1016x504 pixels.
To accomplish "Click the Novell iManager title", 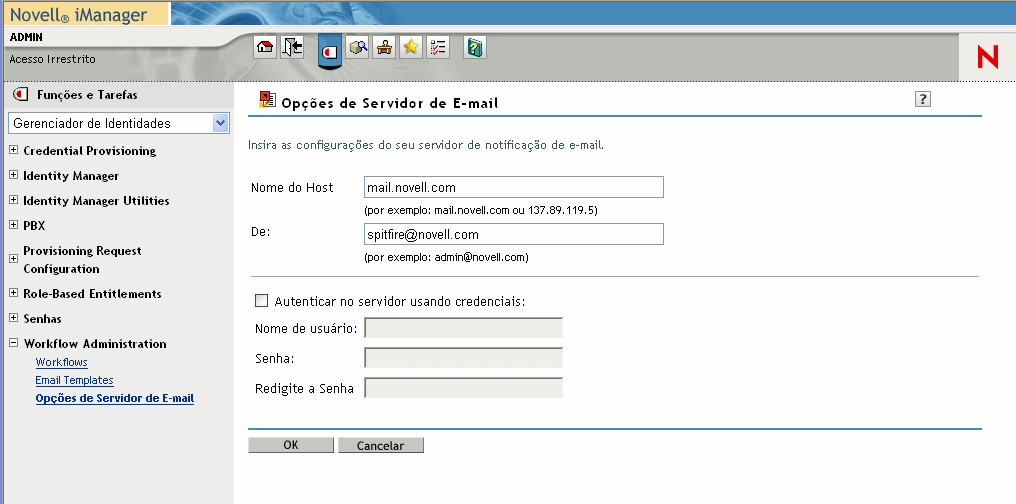I will (78, 14).
